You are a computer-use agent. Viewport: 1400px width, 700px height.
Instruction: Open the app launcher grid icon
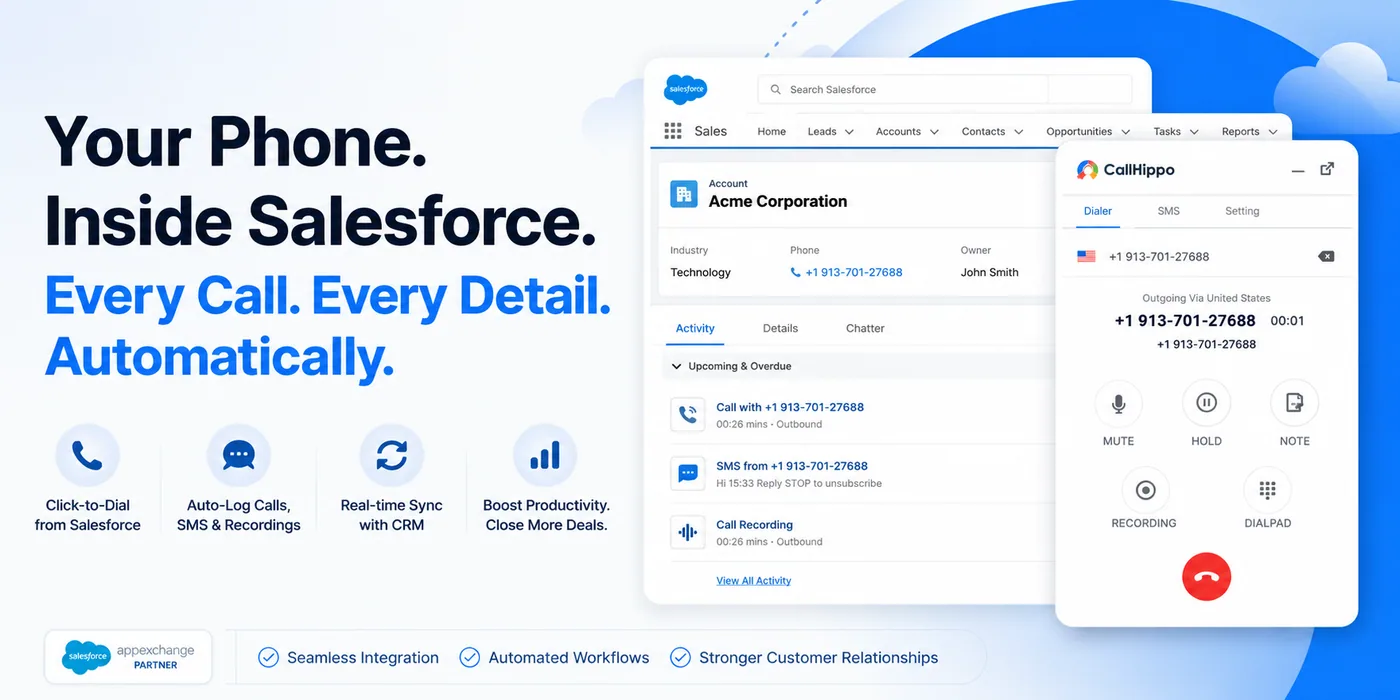pyautogui.click(x=673, y=131)
